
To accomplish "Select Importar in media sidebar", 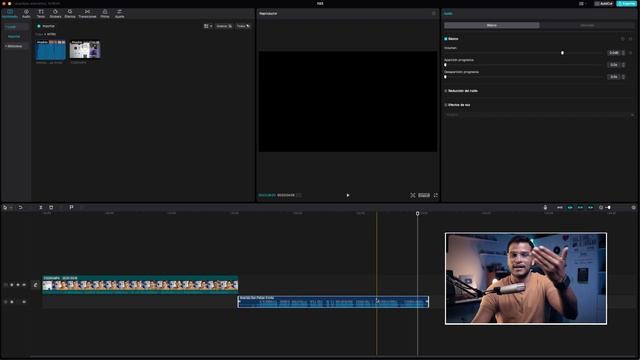I will [14, 37].
